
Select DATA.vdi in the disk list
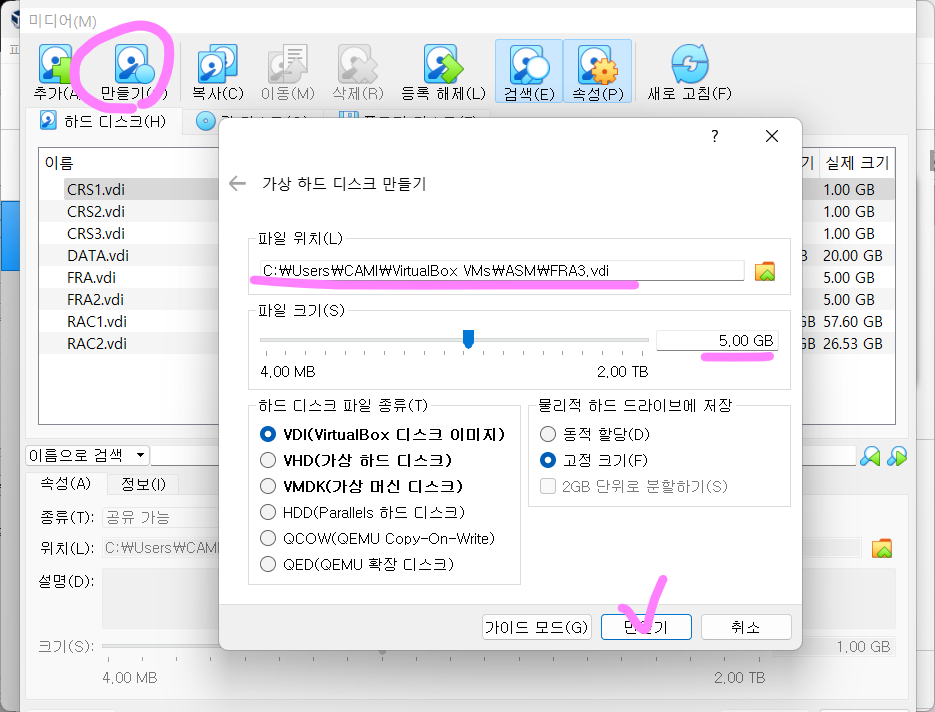coord(98,256)
